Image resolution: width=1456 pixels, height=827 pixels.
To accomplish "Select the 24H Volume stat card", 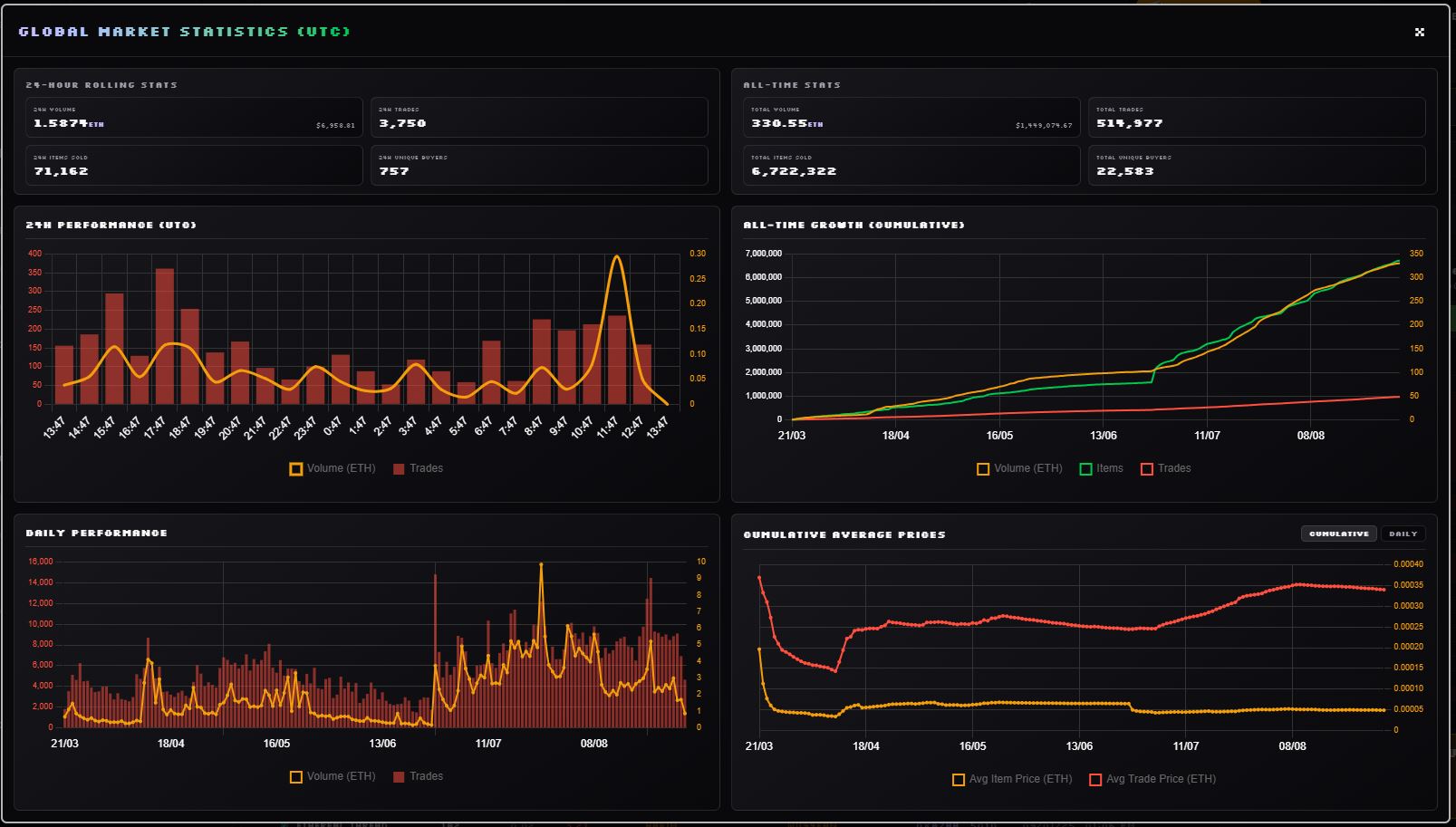I will 194,118.
